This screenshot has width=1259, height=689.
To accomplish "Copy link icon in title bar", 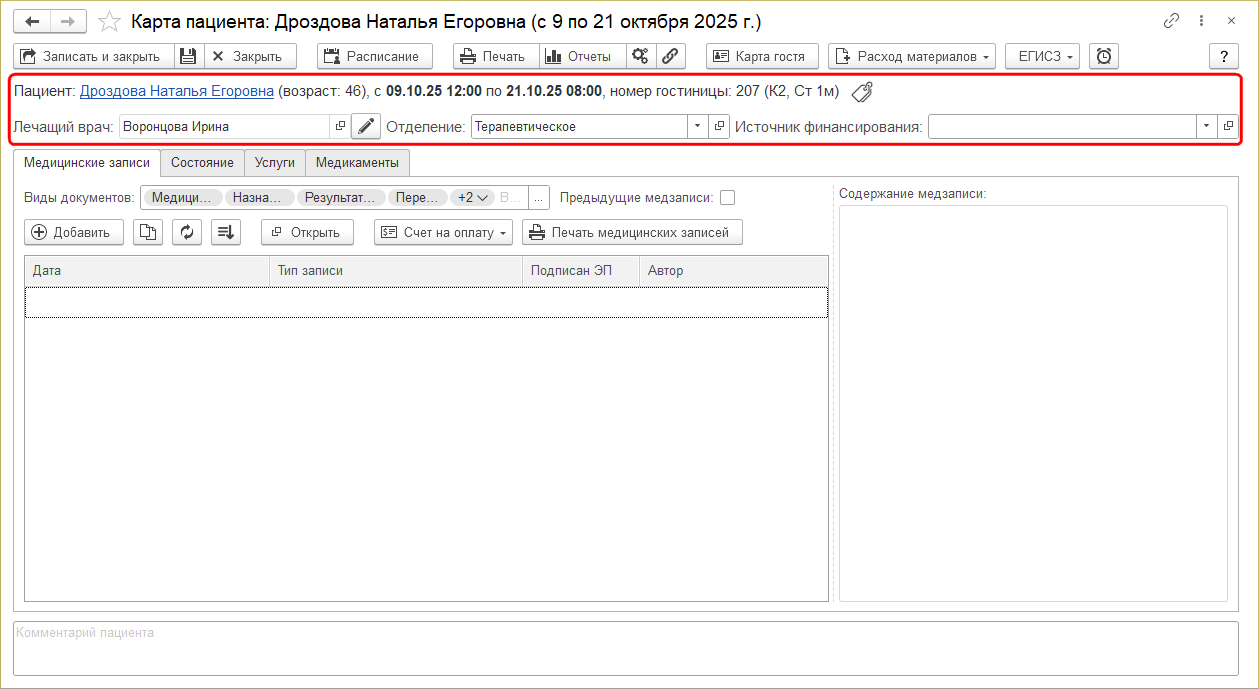I will click(x=1172, y=21).
